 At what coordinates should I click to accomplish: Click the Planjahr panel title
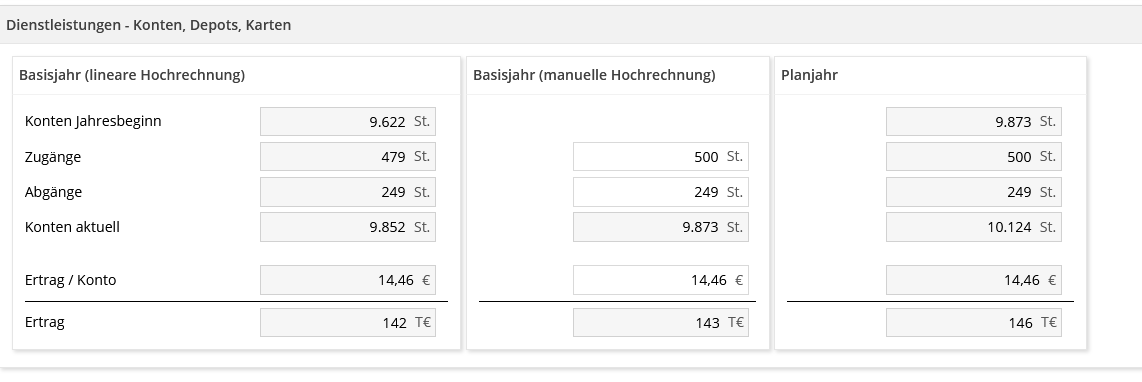[x=809, y=75]
